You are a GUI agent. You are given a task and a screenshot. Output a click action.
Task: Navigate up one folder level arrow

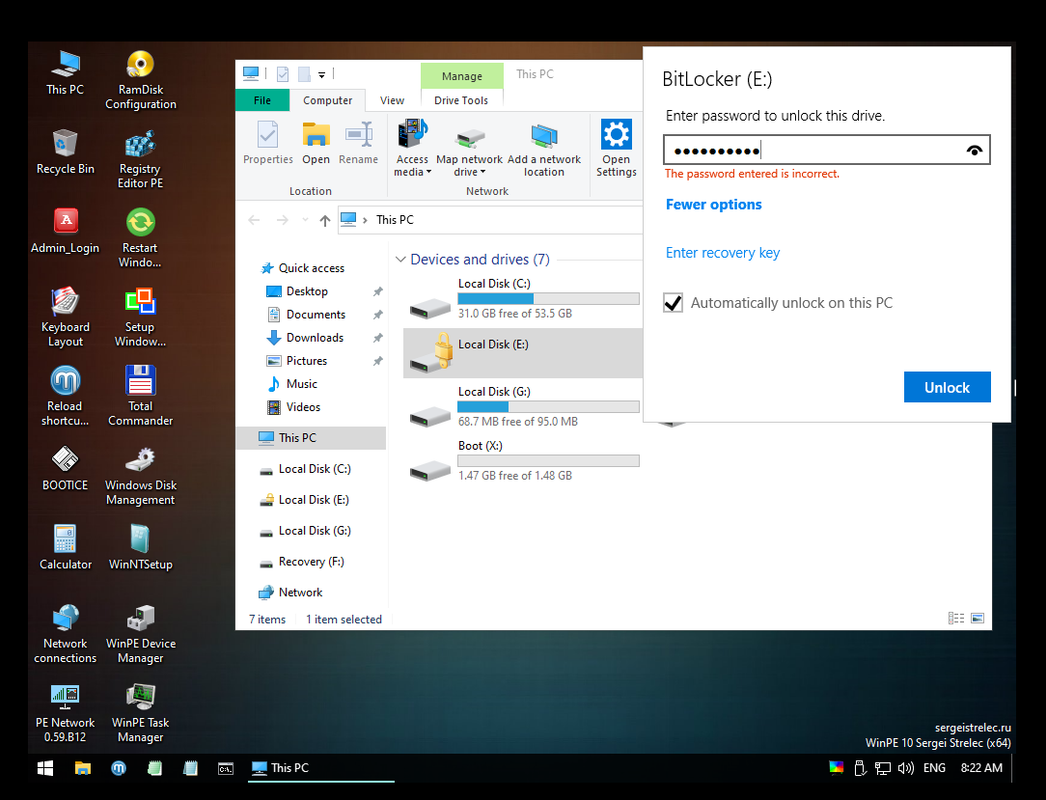point(324,220)
